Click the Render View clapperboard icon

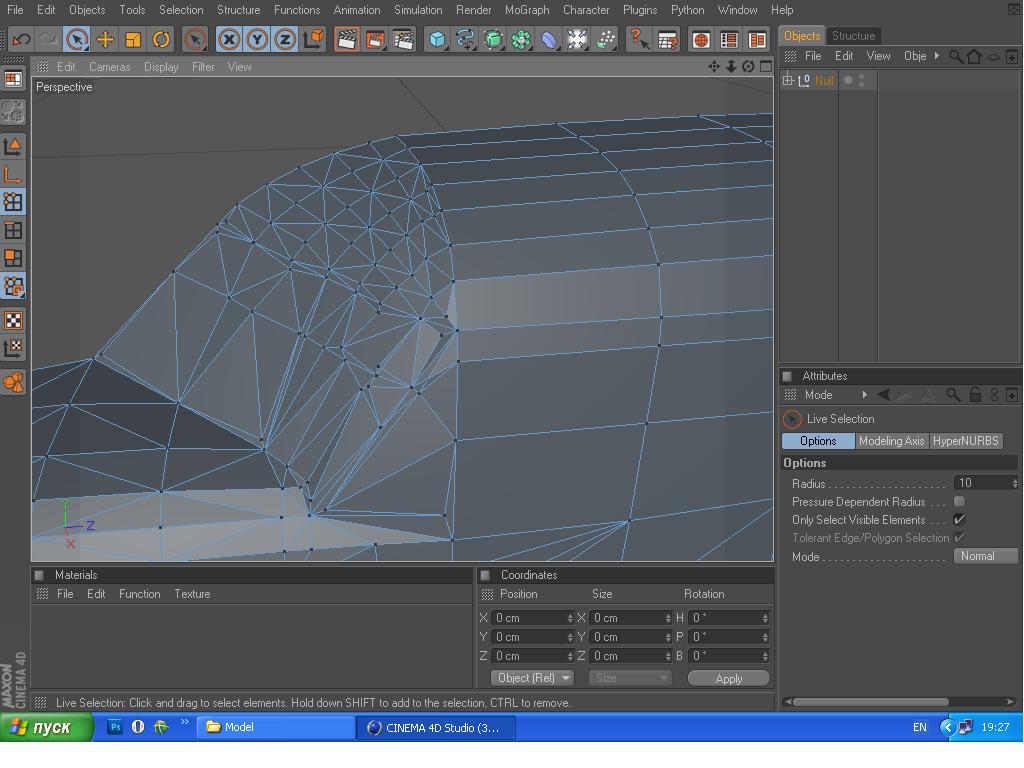click(x=347, y=40)
